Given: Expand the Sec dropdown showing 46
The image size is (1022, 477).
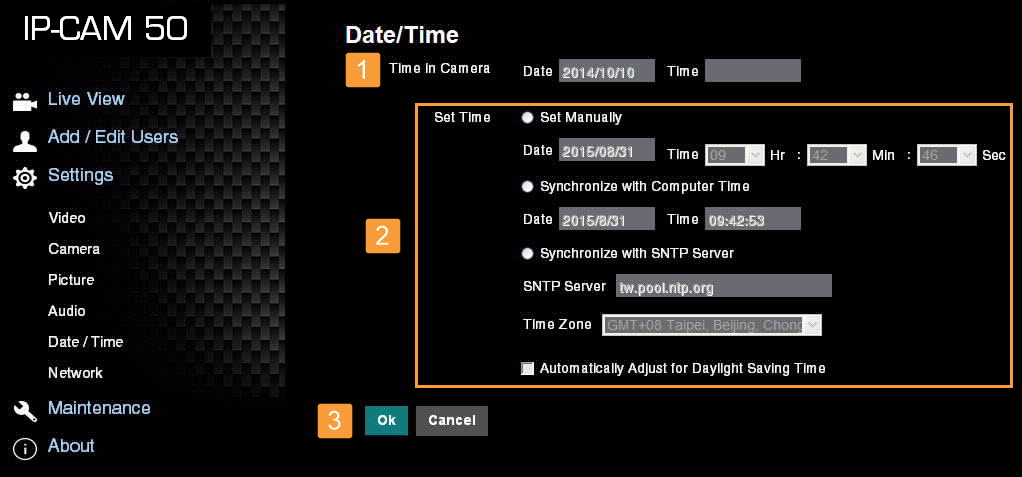Looking at the screenshot, I should coord(946,155).
